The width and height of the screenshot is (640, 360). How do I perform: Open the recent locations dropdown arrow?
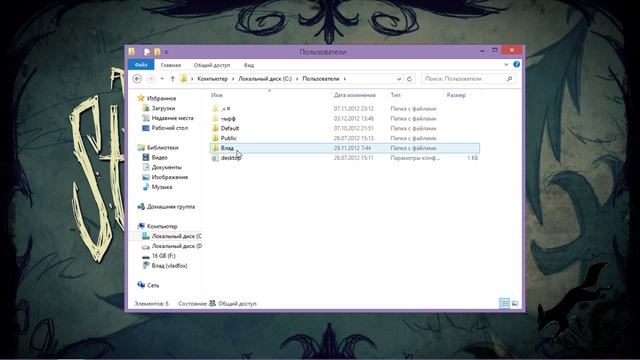(162, 79)
